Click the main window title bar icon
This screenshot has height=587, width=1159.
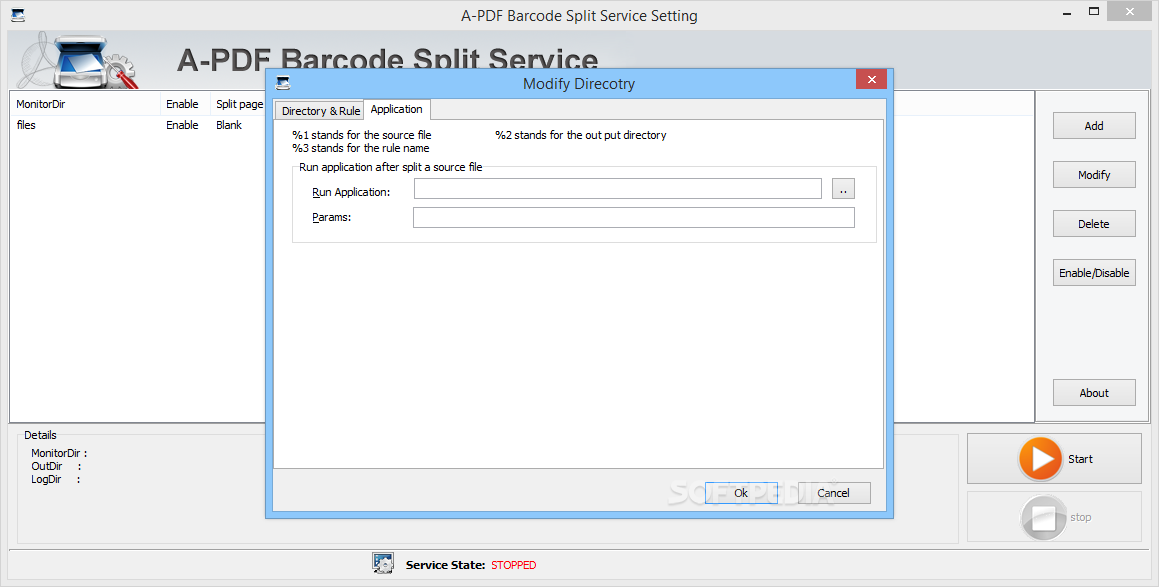click(x=18, y=14)
